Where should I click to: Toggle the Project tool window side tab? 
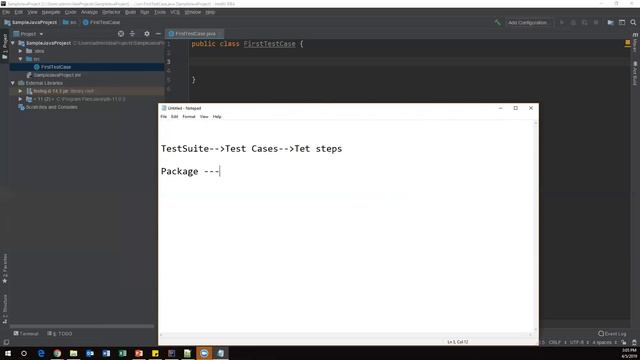tap(4, 46)
